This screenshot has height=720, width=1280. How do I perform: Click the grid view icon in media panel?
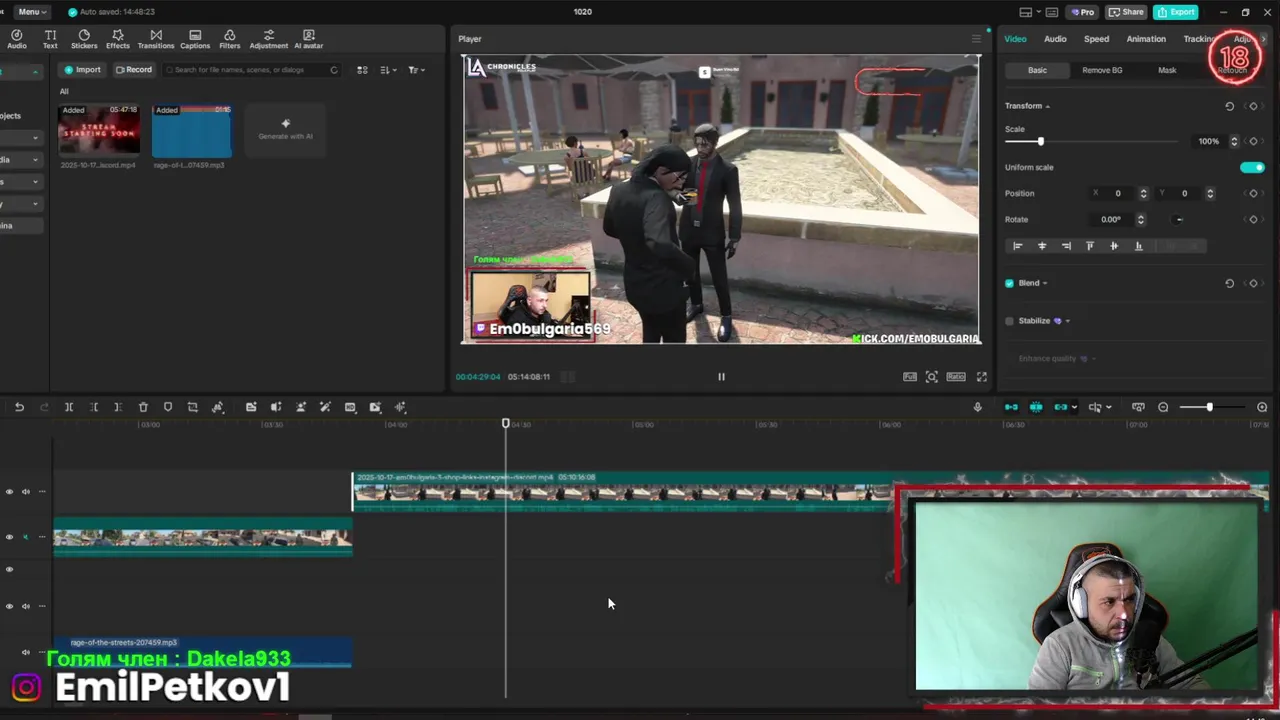tap(362, 70)
